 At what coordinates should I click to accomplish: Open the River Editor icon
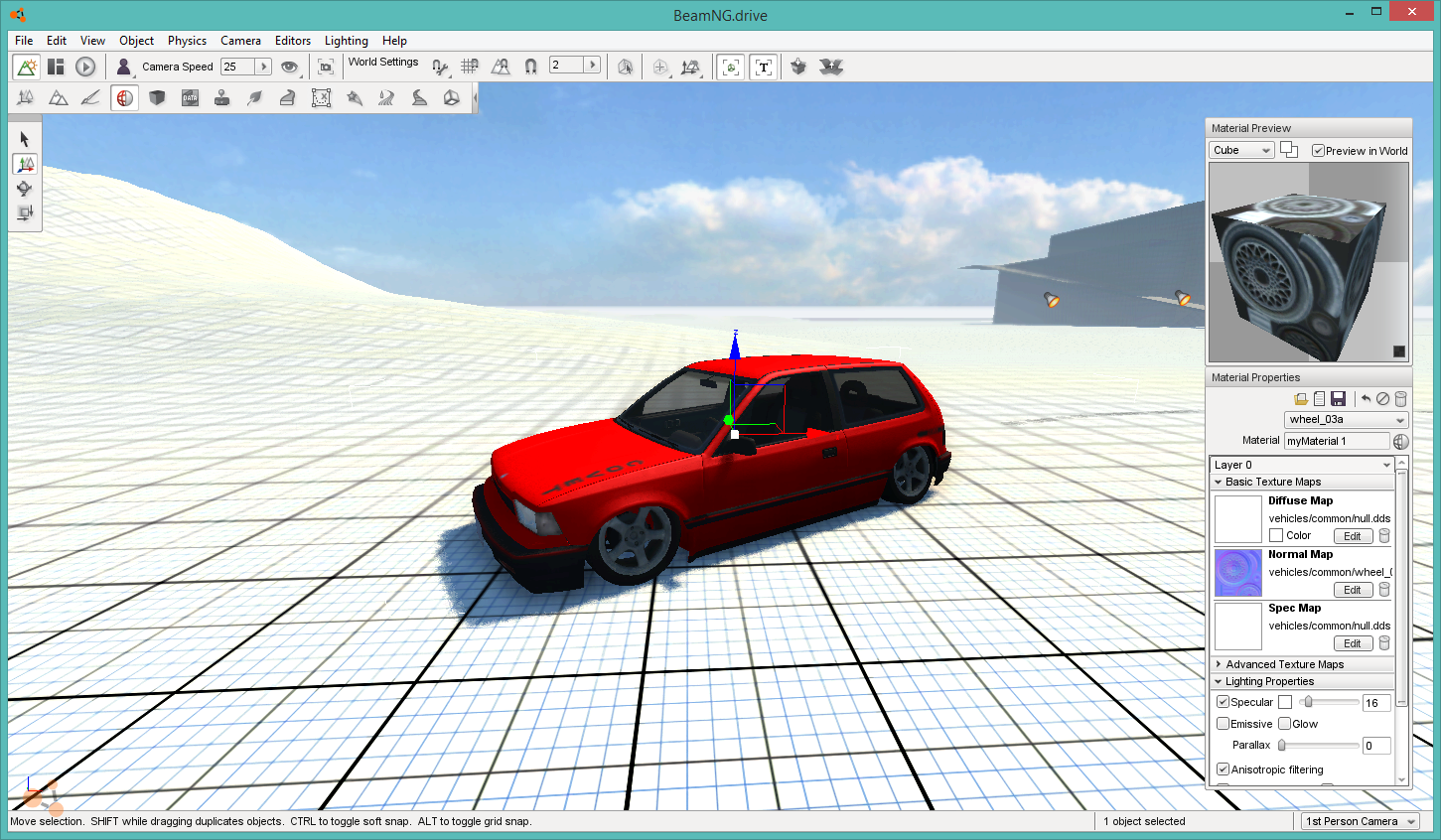tap(386, 97)
